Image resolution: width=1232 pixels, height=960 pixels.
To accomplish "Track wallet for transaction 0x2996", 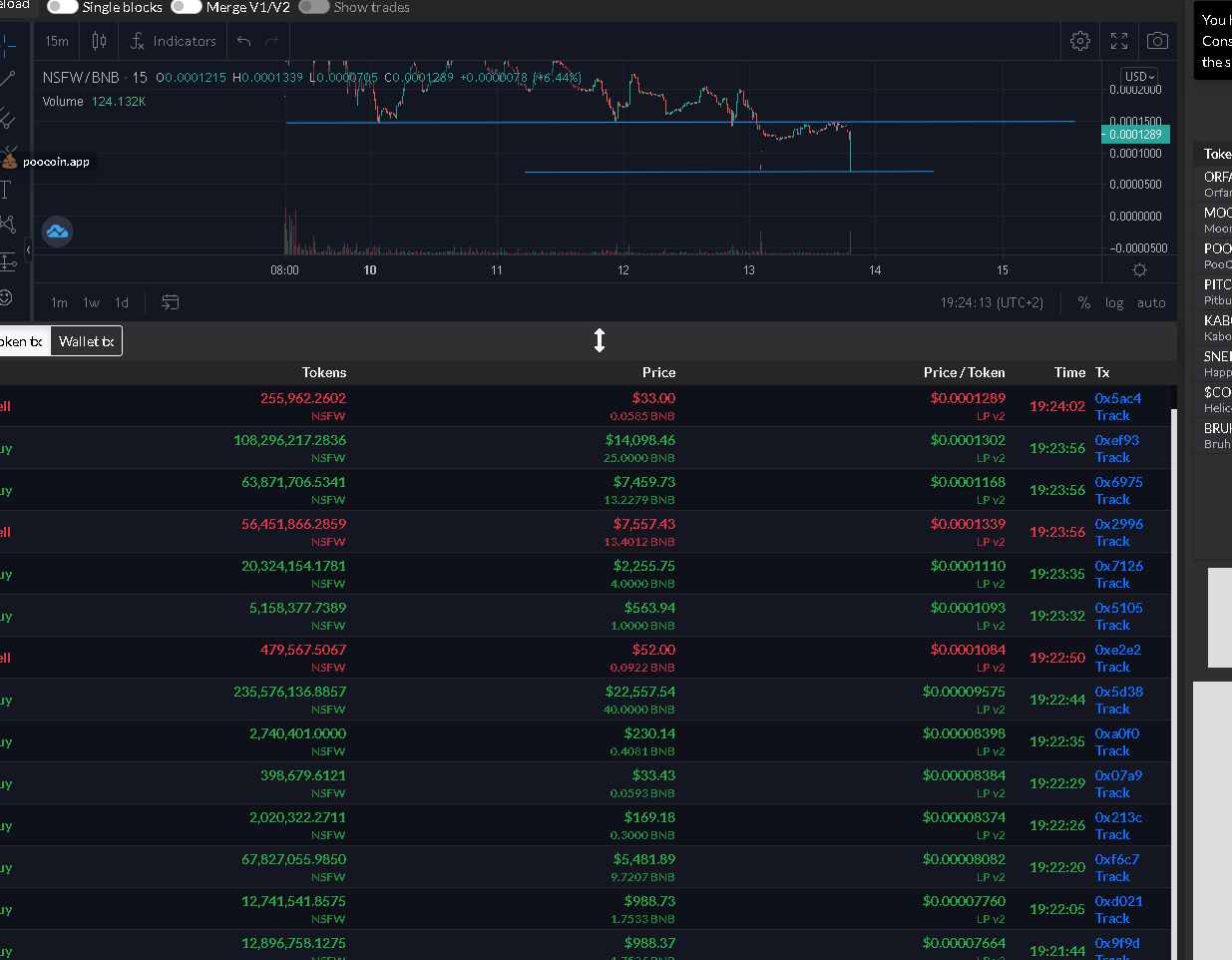I will click(x=1112, y=542).
